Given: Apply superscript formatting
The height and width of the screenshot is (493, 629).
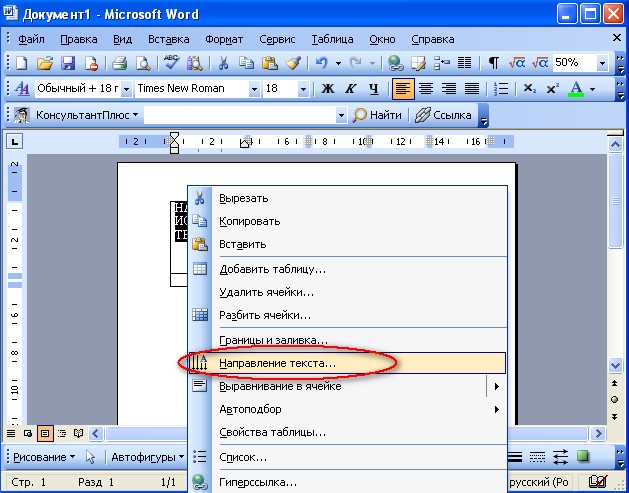Looking at the screenshot, I should click(x=552, y=88).
